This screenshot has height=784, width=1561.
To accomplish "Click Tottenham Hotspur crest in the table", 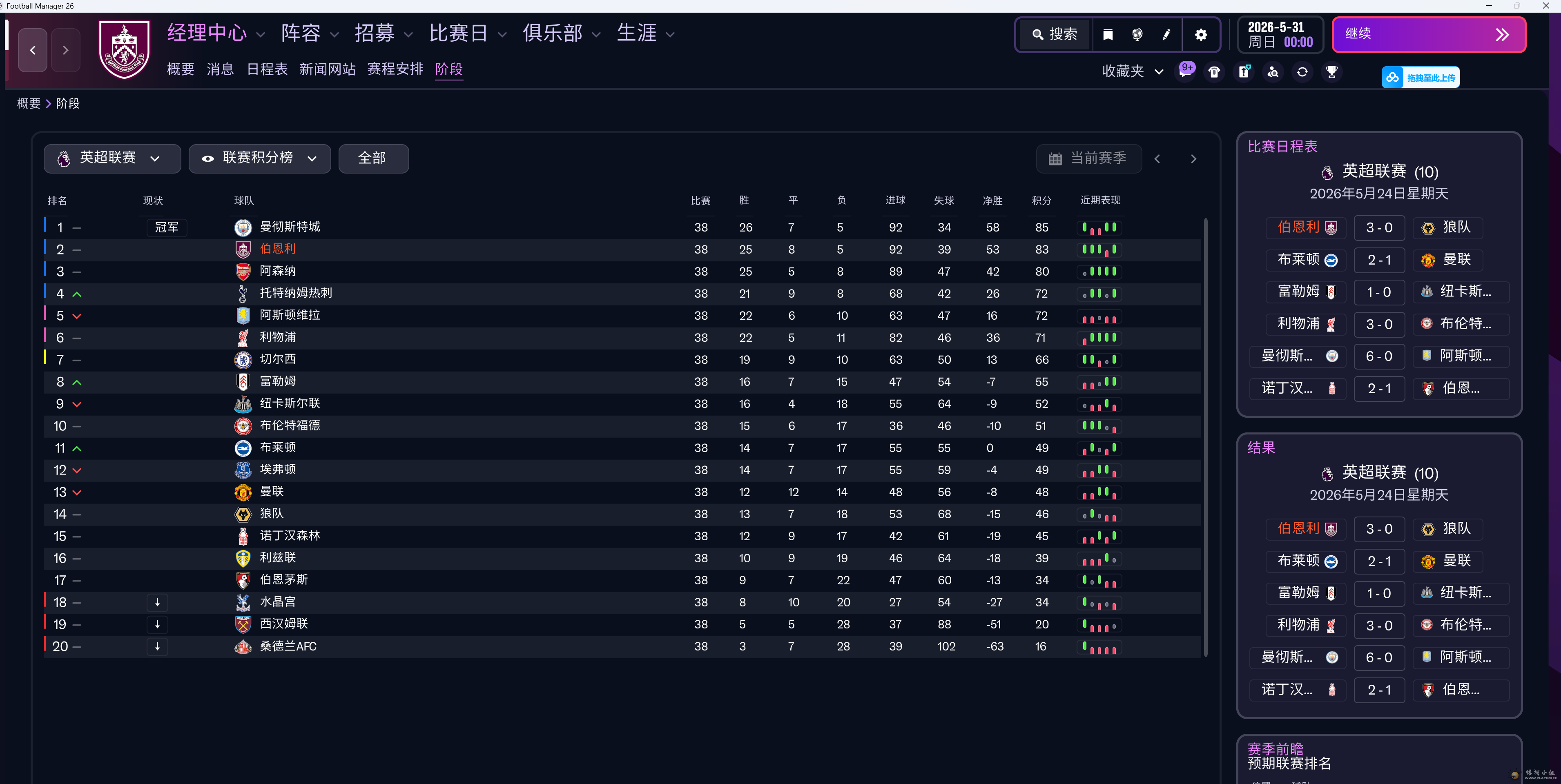I will click(x=243, y=293).
